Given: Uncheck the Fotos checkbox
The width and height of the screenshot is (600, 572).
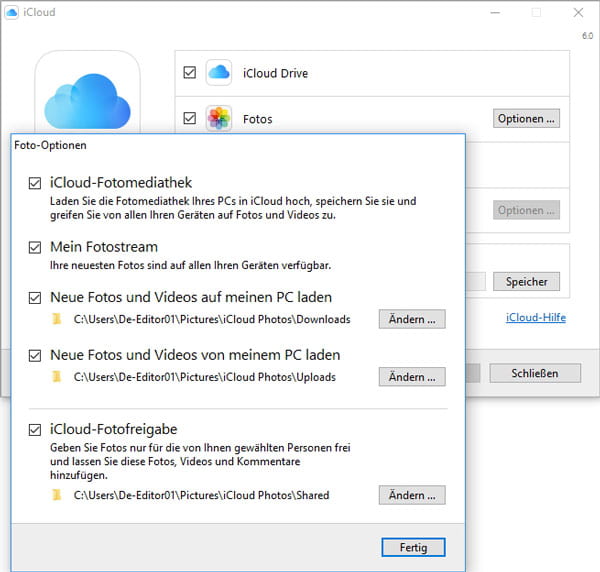Looking at the screenshot, I should click(x=190, y=118).
